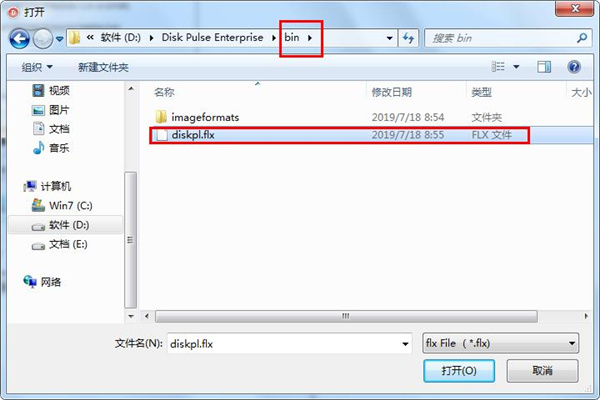600x400 pixels.
Task: Click the 打开(O) button
Action: tap(459, 371)
